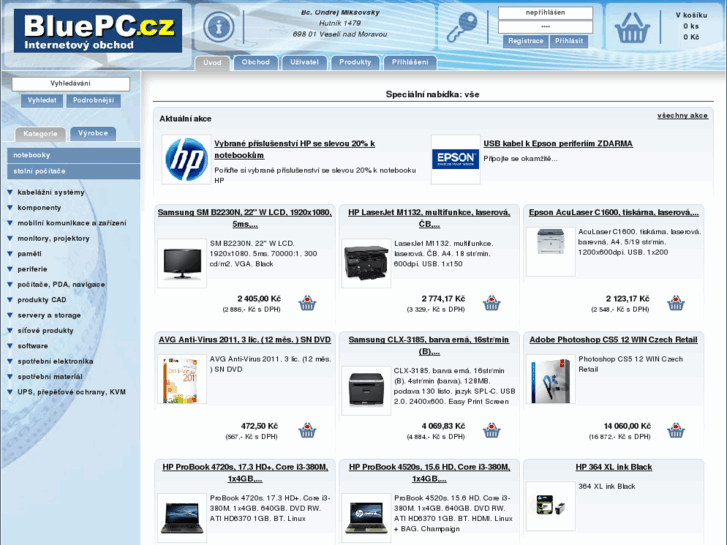Focus the Vyhledávání search field

[70, 84]
